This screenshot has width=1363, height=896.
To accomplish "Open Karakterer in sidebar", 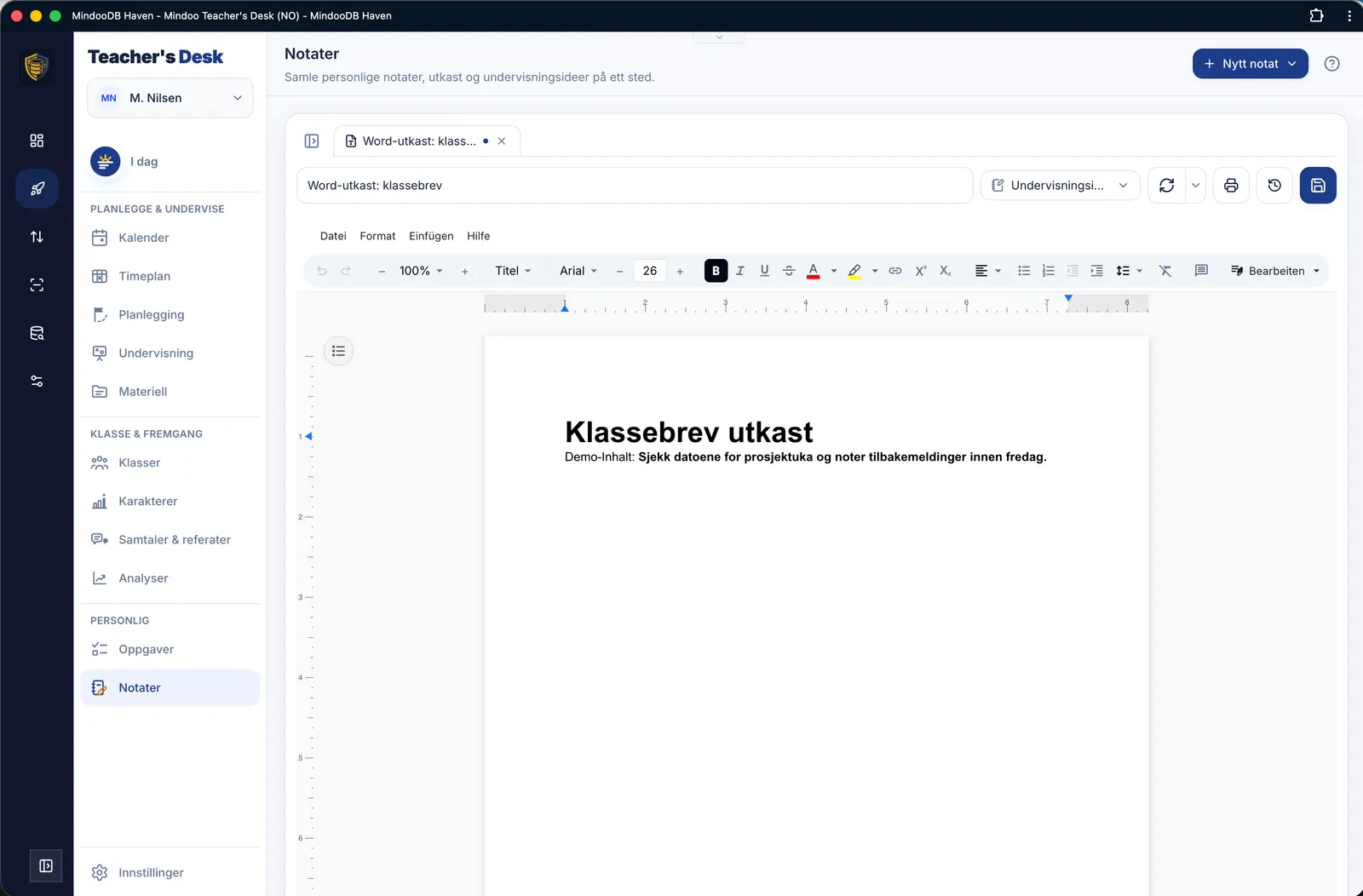I will [170, 502].
